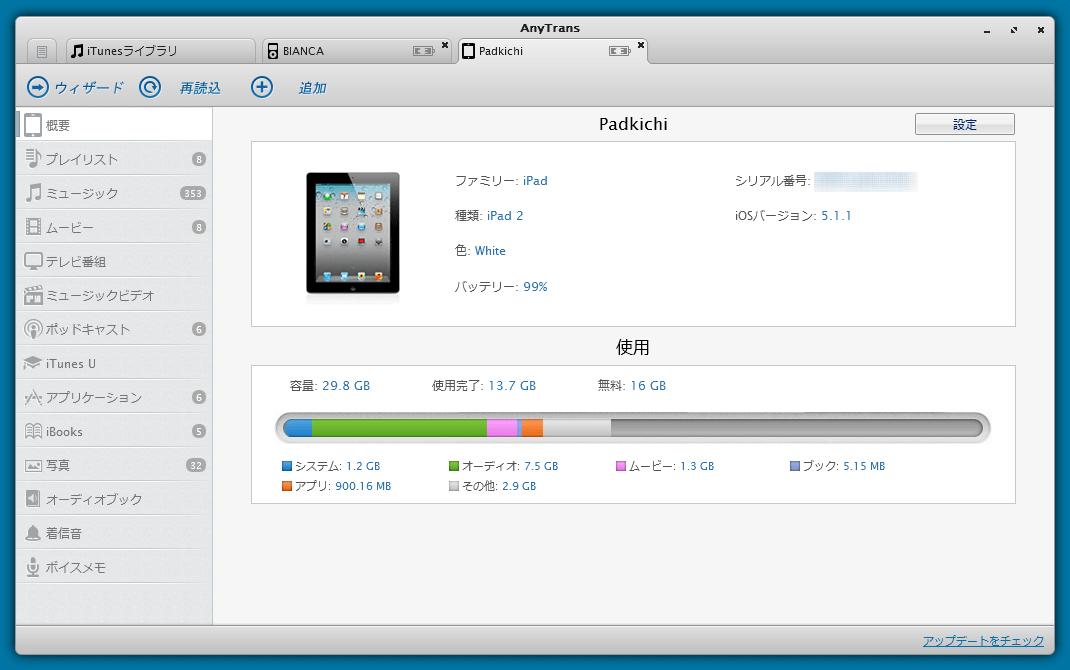The image size is (1070, 670).
Task: Click the voice memo (ボイスメモ) microphone icon
Action: click(33, 567)
